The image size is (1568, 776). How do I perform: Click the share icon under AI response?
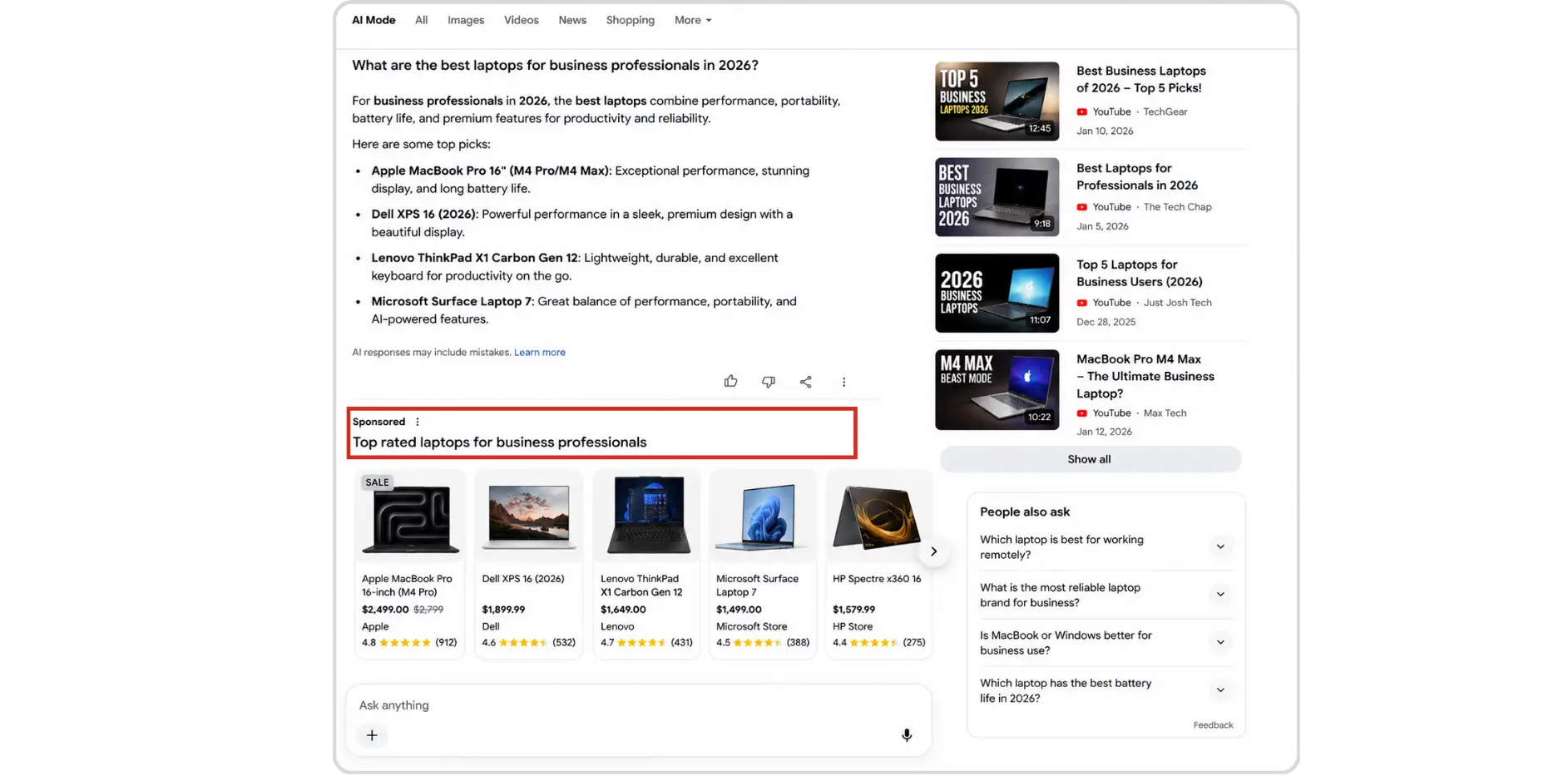click(805, 382)
